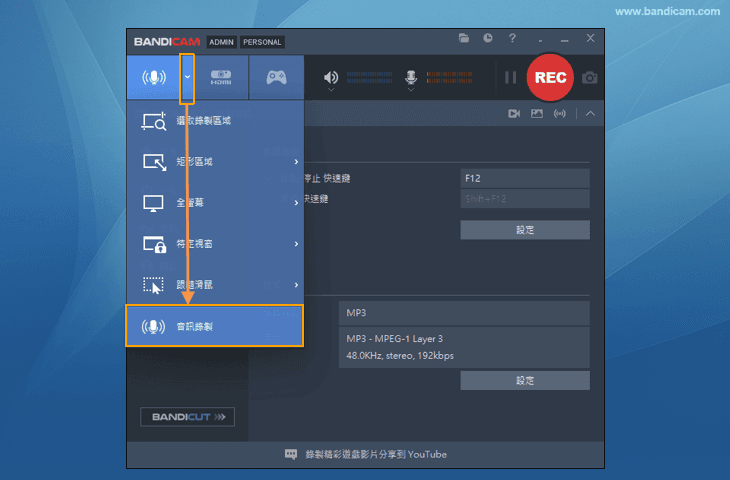Click the MP3 format field
This screenshot has width=730, height=480.
pos(464,313)
